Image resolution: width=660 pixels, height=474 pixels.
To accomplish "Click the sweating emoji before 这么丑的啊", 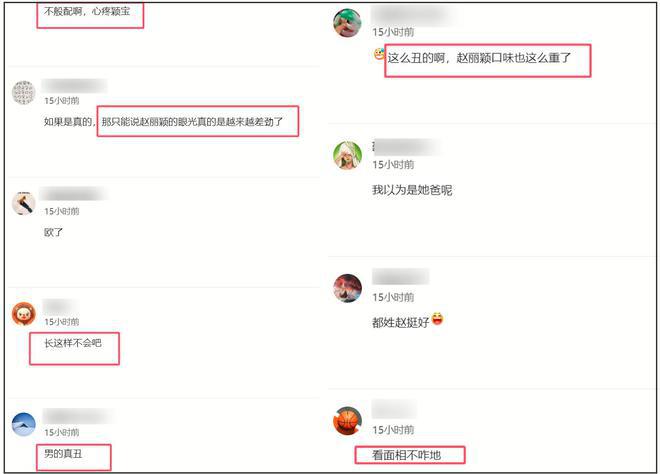I will (x=379, y=54).
